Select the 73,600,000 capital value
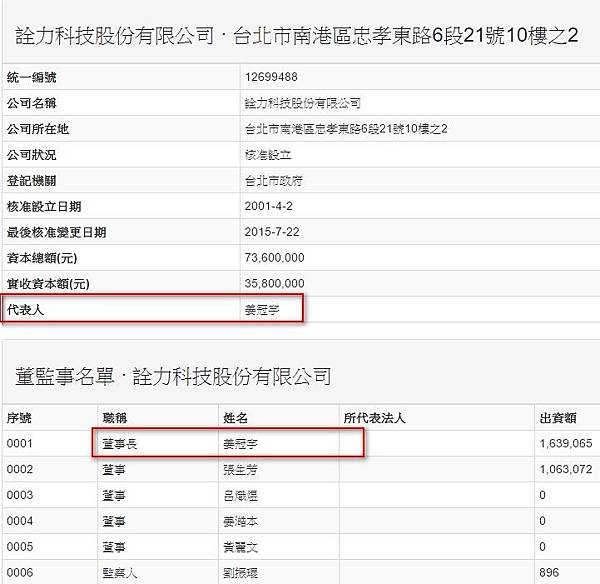 pyautogui.click(x=274, y=258)
